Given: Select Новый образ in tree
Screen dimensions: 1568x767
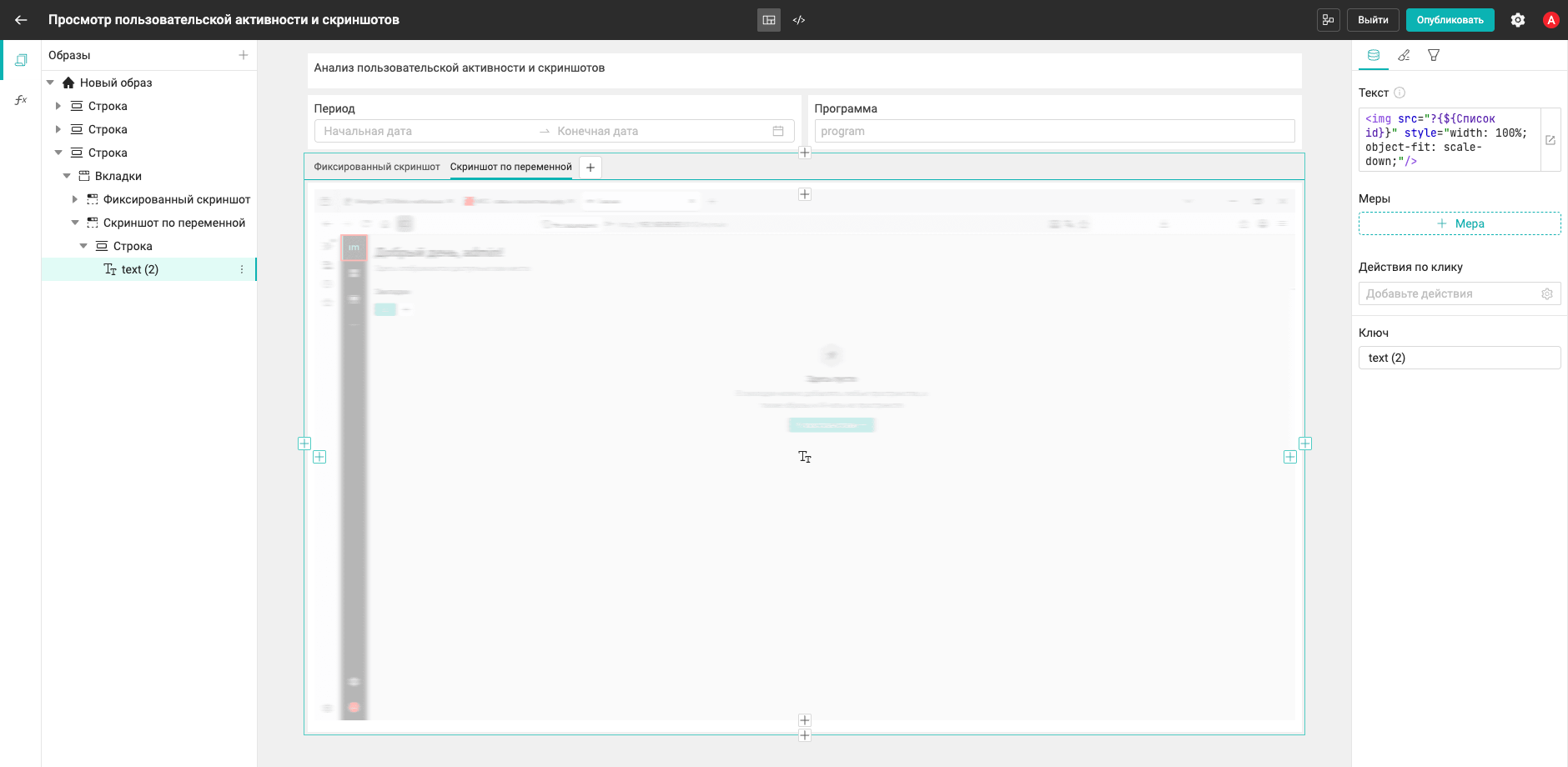Looking at the screenshot, I should coord(116,83).
